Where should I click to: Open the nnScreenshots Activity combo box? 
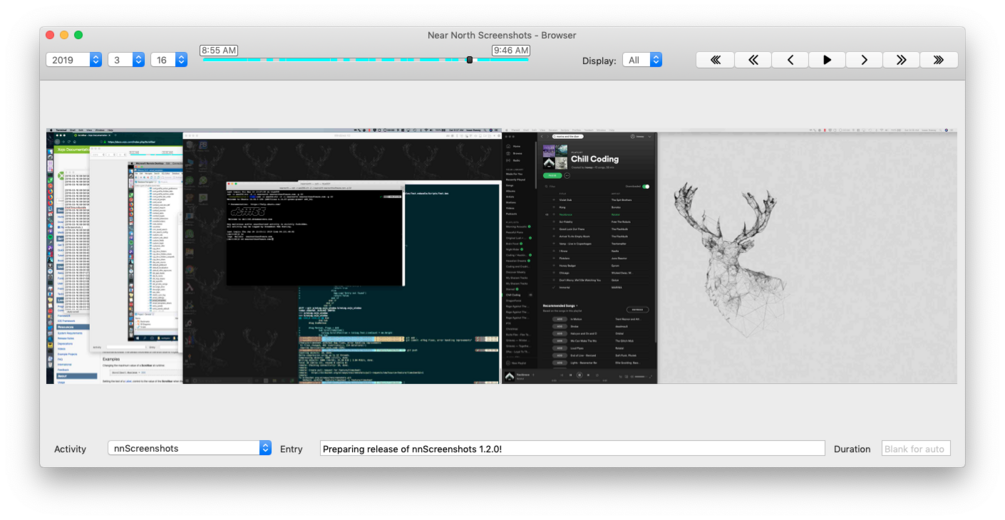tap(189, 448)
